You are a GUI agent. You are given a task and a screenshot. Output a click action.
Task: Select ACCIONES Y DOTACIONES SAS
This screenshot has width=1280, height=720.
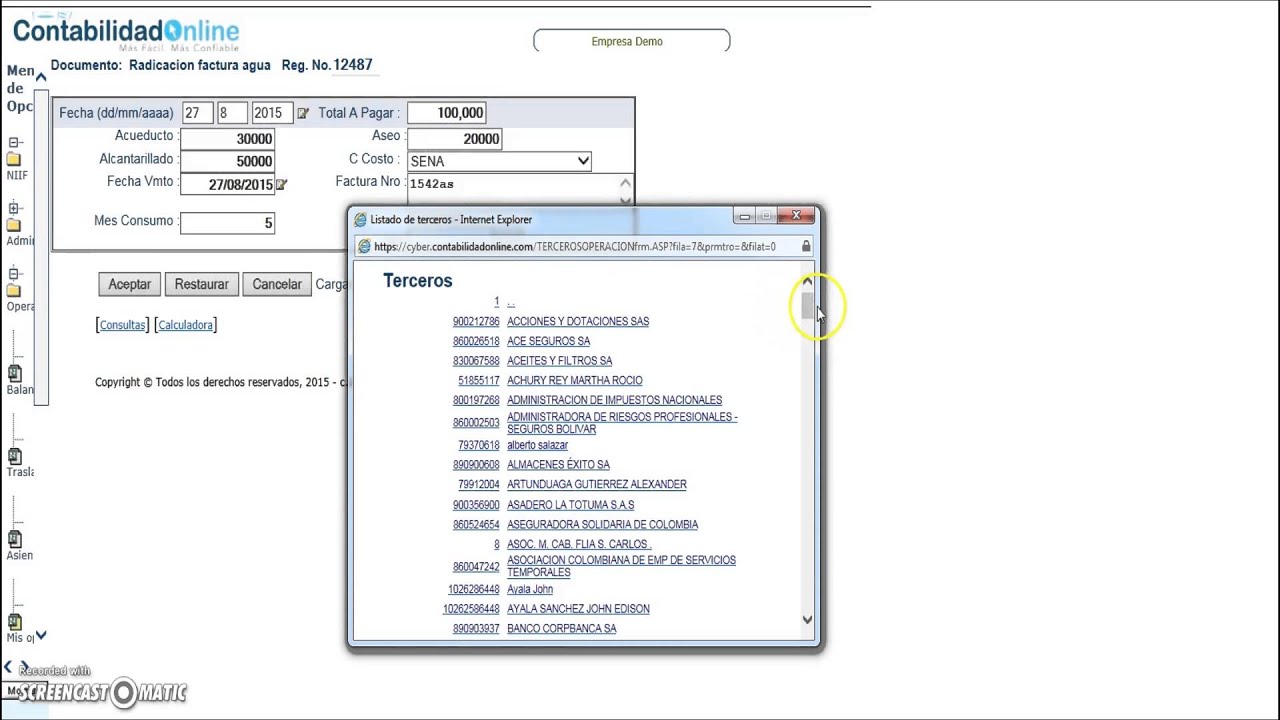point(578,322)
